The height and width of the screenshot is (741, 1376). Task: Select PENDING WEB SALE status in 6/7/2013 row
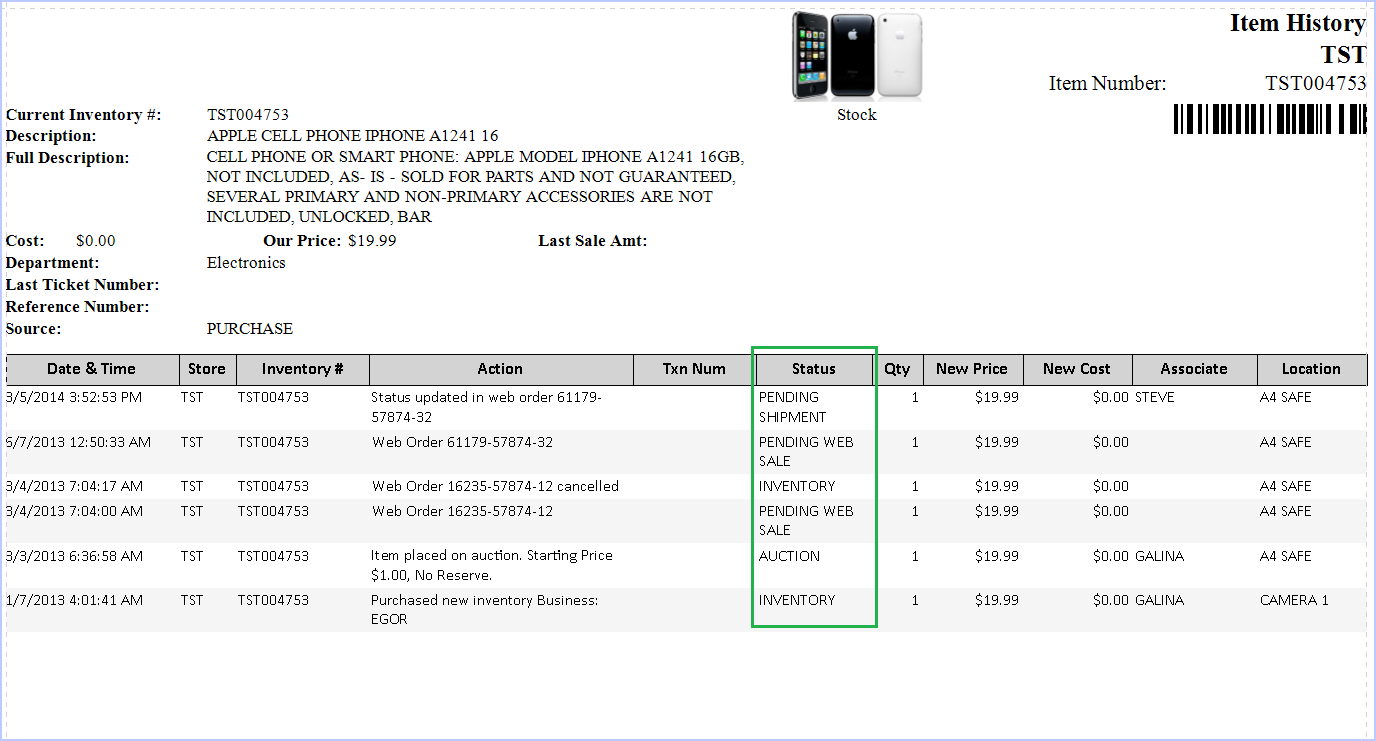(806, 451)
